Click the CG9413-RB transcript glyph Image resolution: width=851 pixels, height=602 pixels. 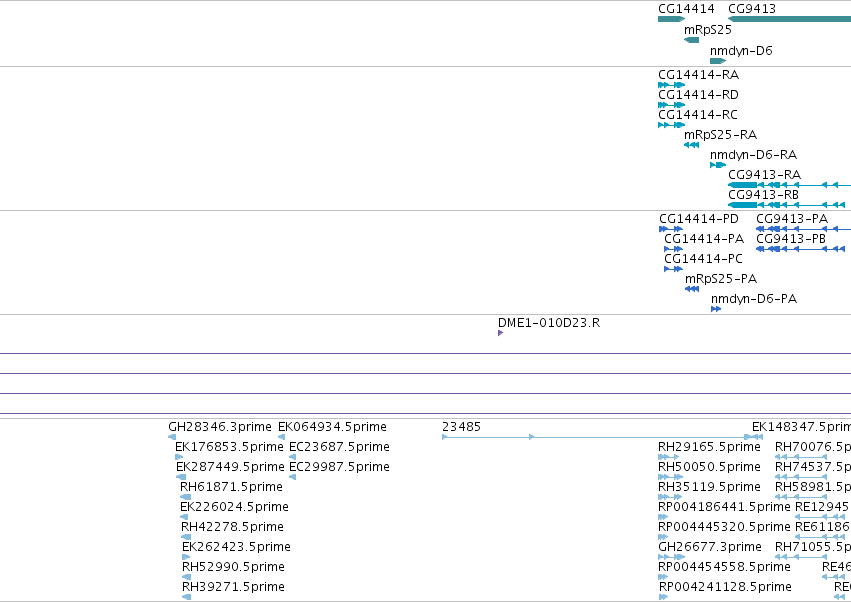[786, 205]
